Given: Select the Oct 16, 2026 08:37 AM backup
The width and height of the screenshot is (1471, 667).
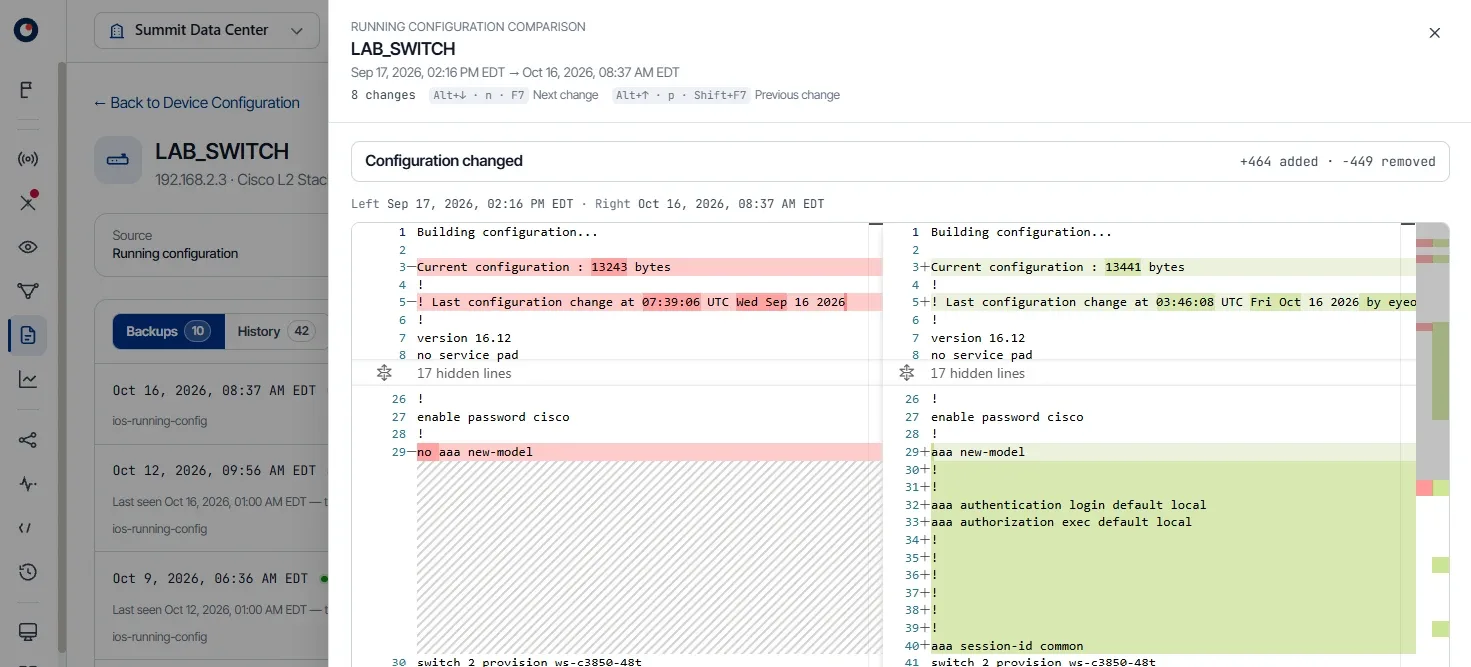Looking at the screenshot, I should point(212,405).
